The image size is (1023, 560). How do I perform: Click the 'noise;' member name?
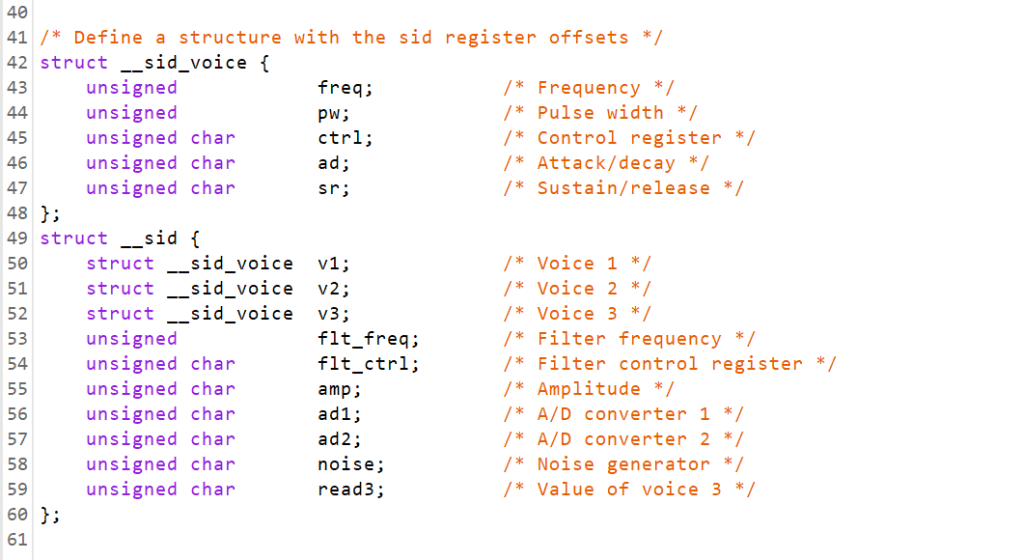point(350,464)
